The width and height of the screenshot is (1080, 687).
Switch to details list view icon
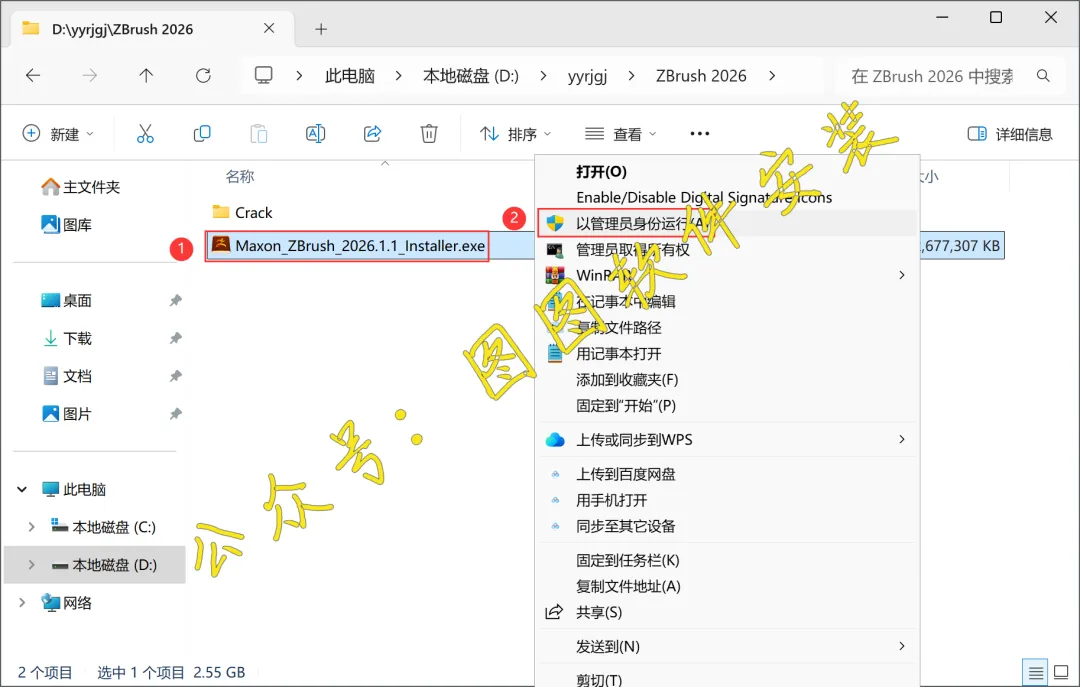[1035, 672]
